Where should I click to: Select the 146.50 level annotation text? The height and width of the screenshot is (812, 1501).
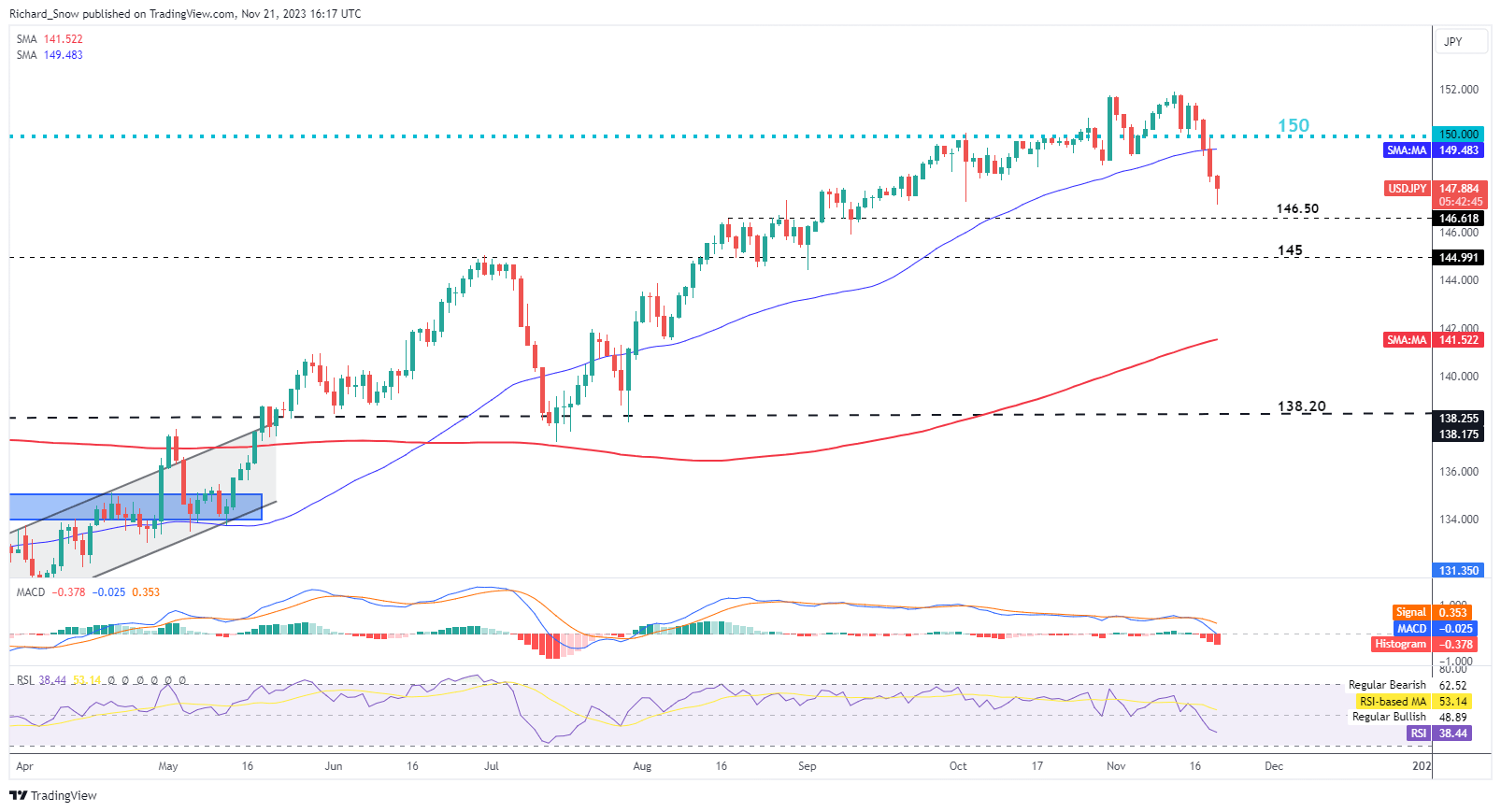(x=1297, y=209)
